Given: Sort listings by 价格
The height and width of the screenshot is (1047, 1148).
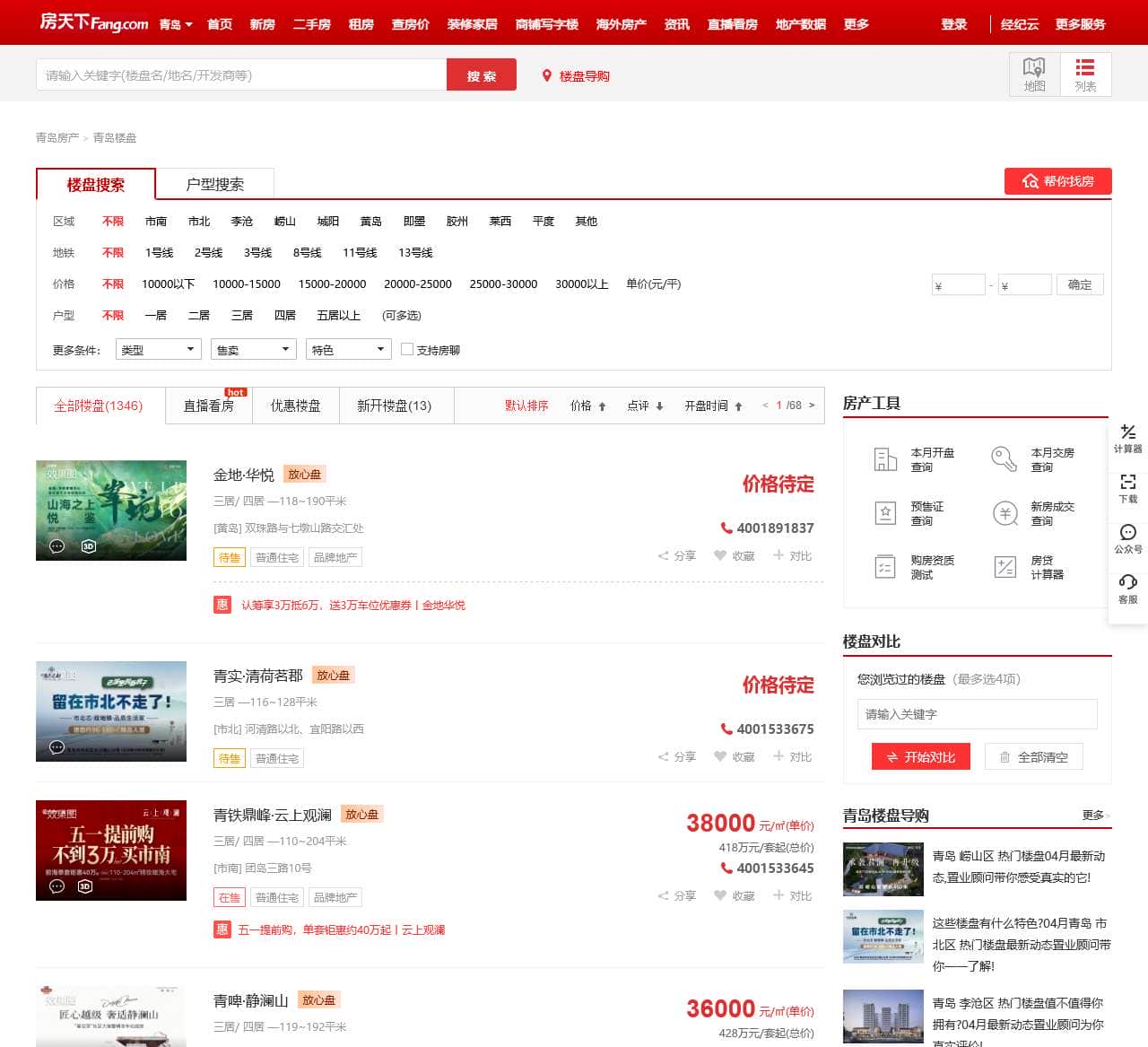Looking at the screenshot, I should [x=588, y=406].
